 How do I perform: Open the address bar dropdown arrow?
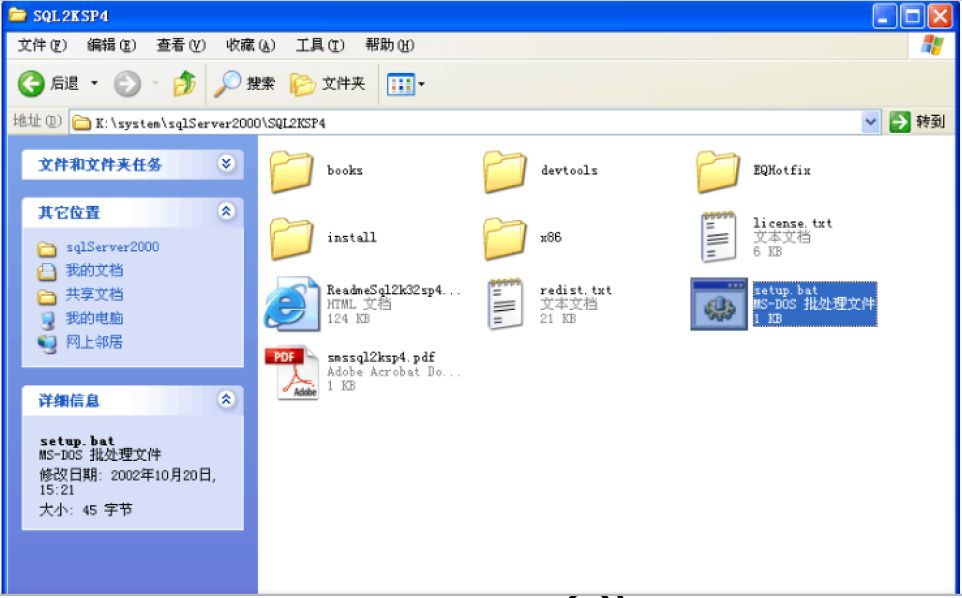click(869, 120)
